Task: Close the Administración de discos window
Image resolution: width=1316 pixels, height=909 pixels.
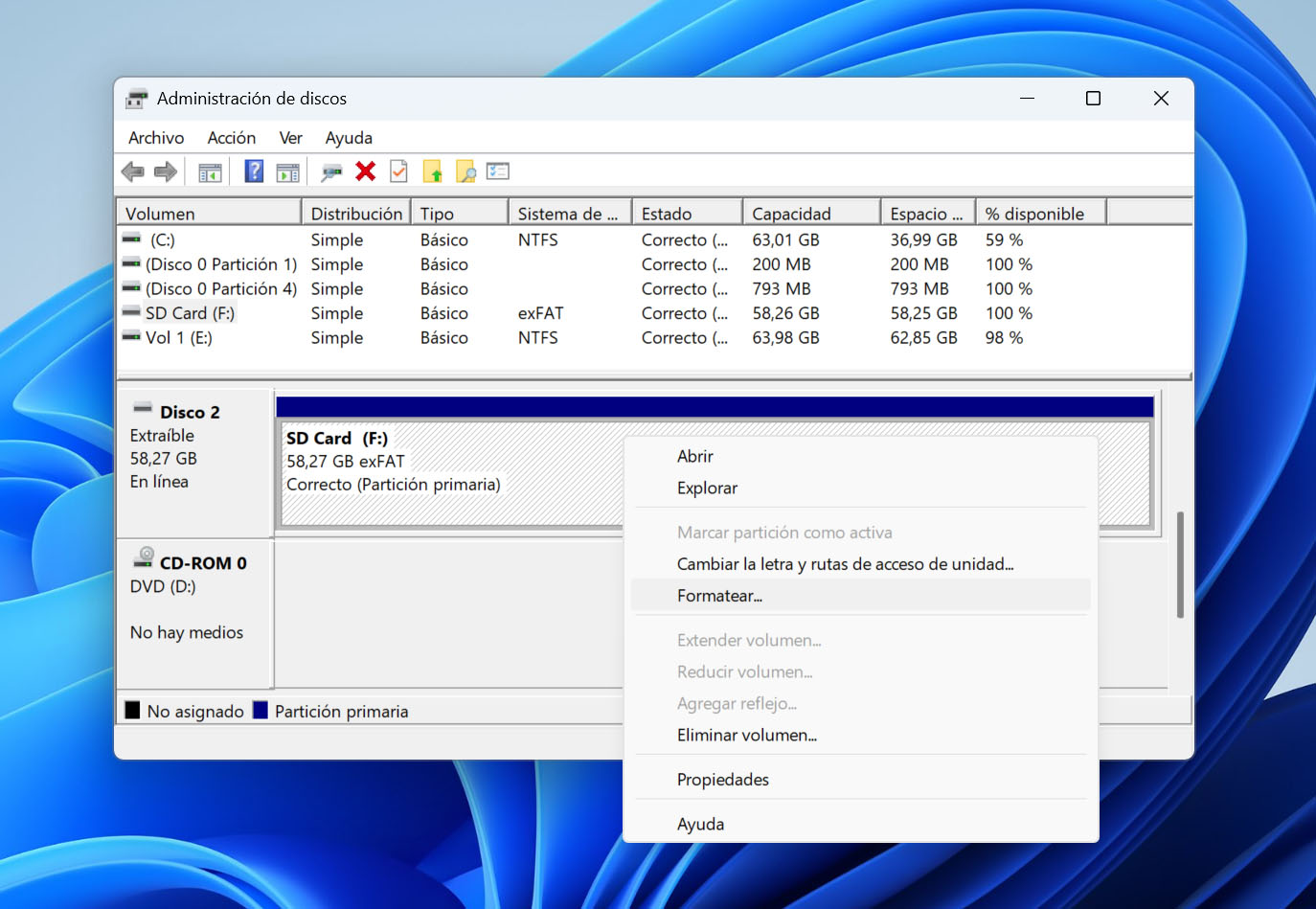Action: pyautogui.click(x=1161, y=99)
